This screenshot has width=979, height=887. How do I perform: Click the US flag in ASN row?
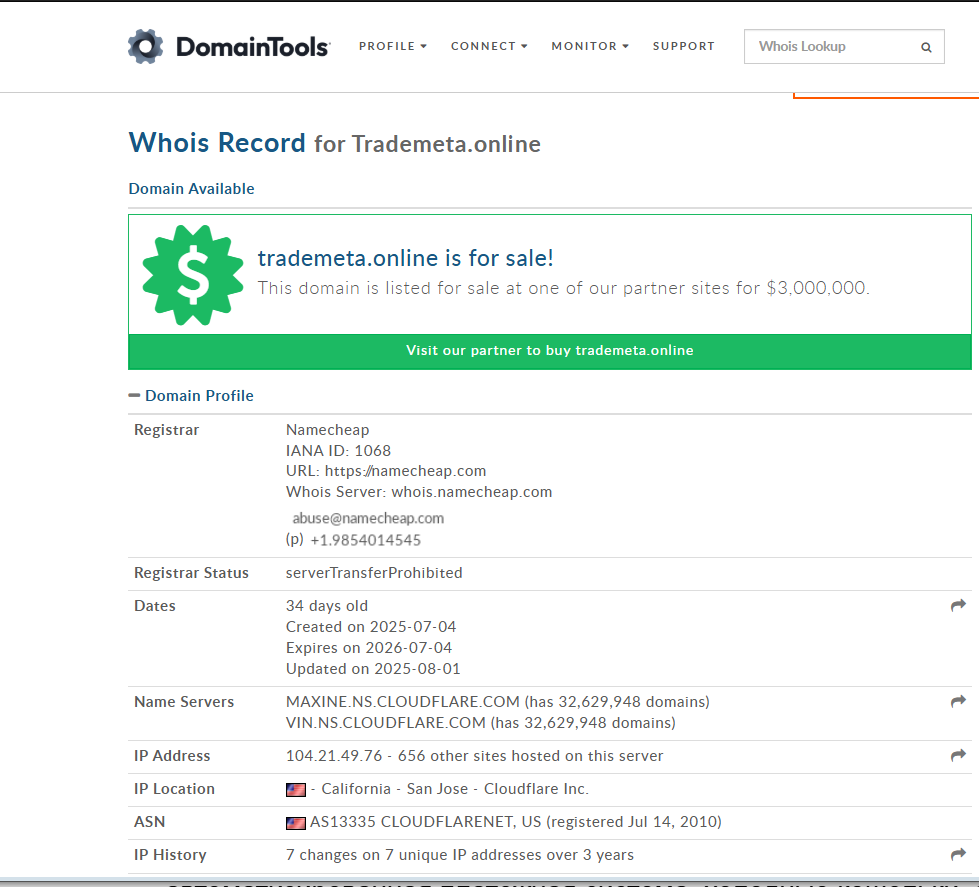296,823
